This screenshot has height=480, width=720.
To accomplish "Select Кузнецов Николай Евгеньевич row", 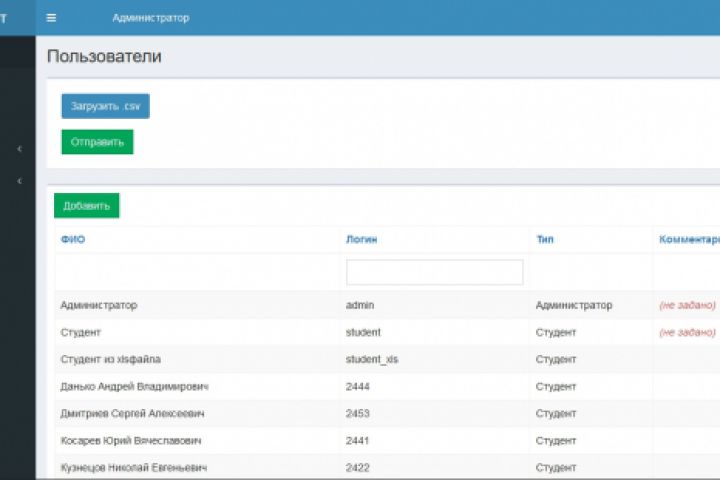I will 134,468.
